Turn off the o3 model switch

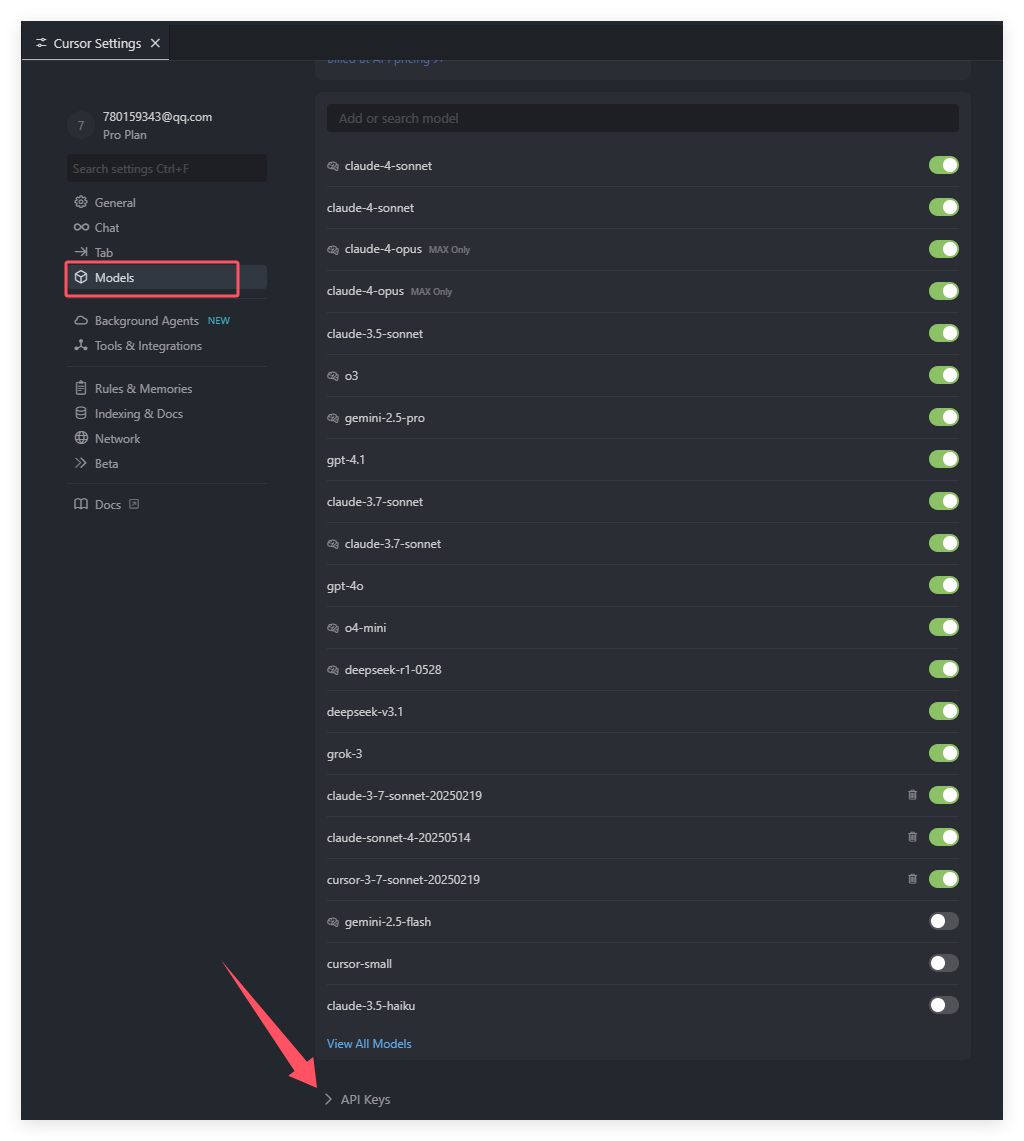click(943, 375)
